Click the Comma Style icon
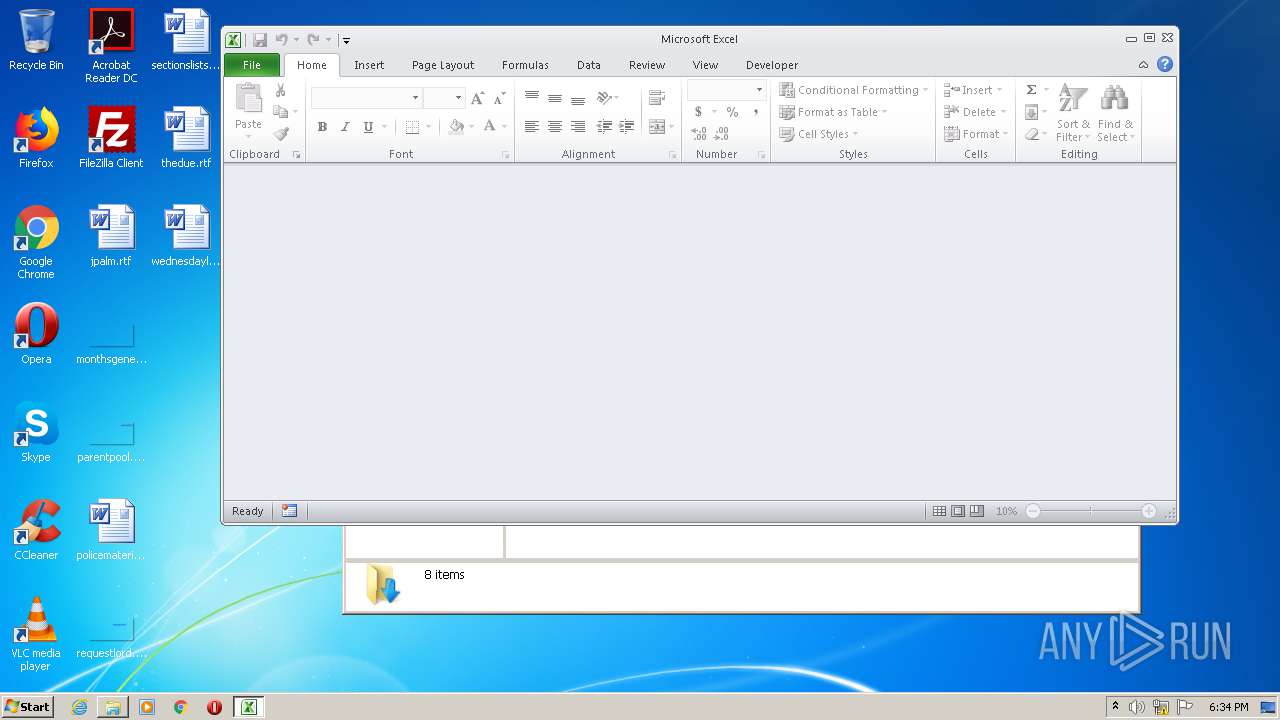Viewport: 1280px width, 720px height. [756, 112]
